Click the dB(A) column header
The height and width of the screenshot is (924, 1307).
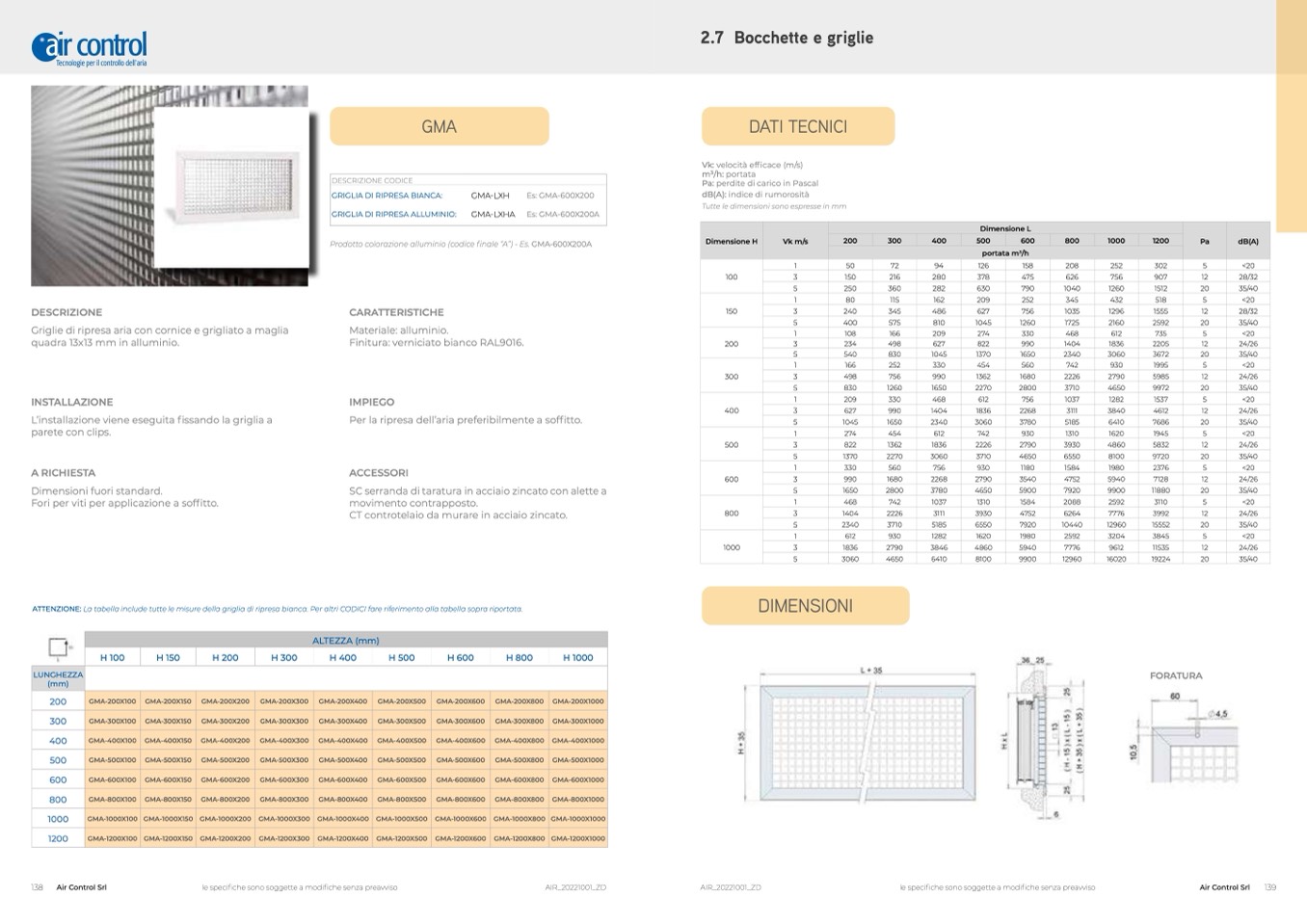(x=1247, y=242)
